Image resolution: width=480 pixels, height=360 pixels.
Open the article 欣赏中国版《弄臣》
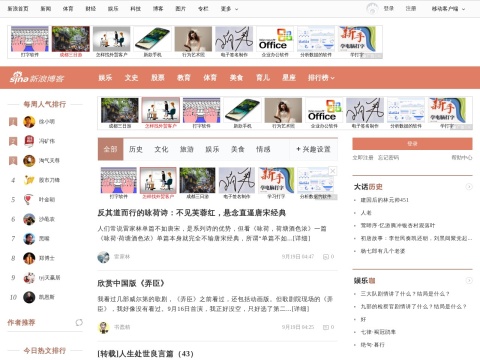[131, 283]
